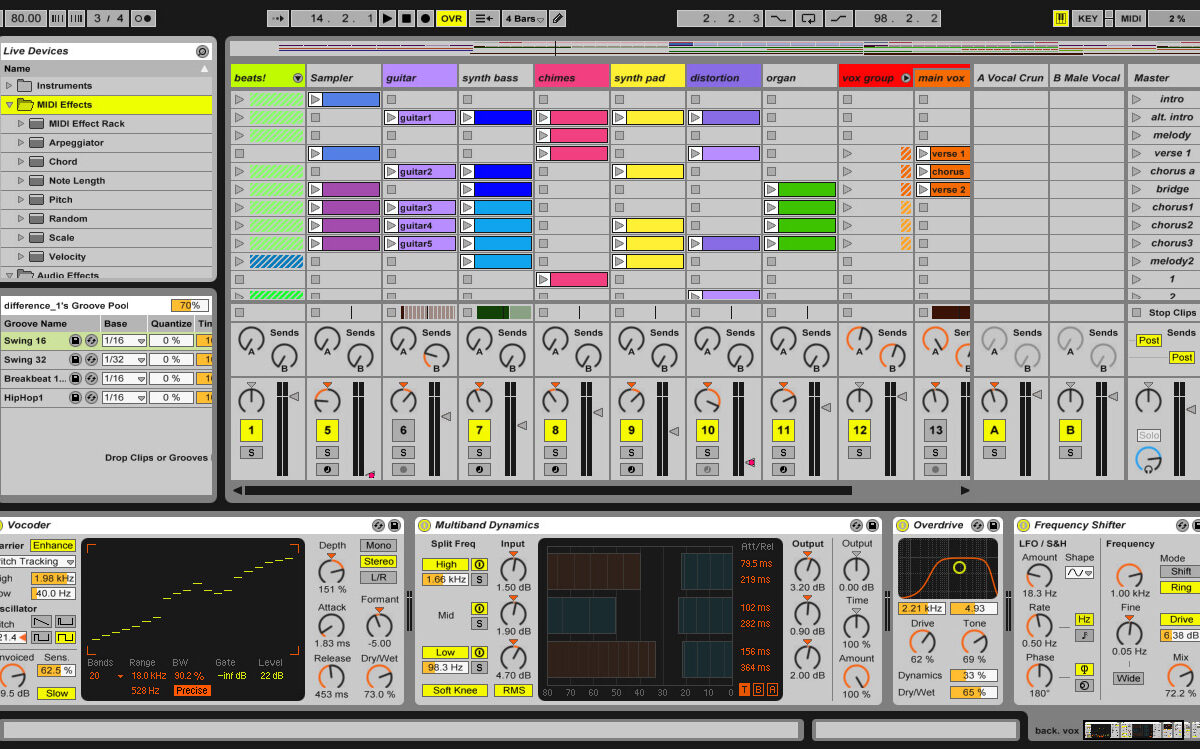Click the Stop Clips button
This screenshot has height=749, width=1200.
(1136, 313)
